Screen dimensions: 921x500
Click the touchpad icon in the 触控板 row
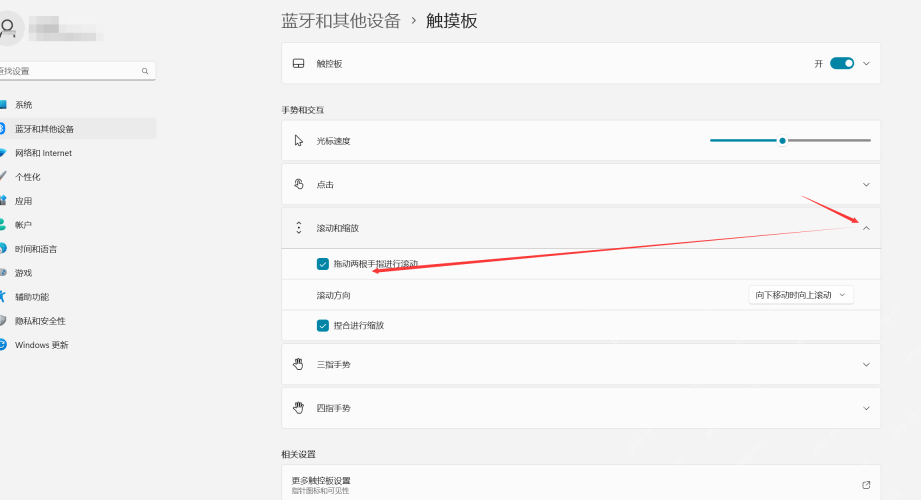coord(298,63)
